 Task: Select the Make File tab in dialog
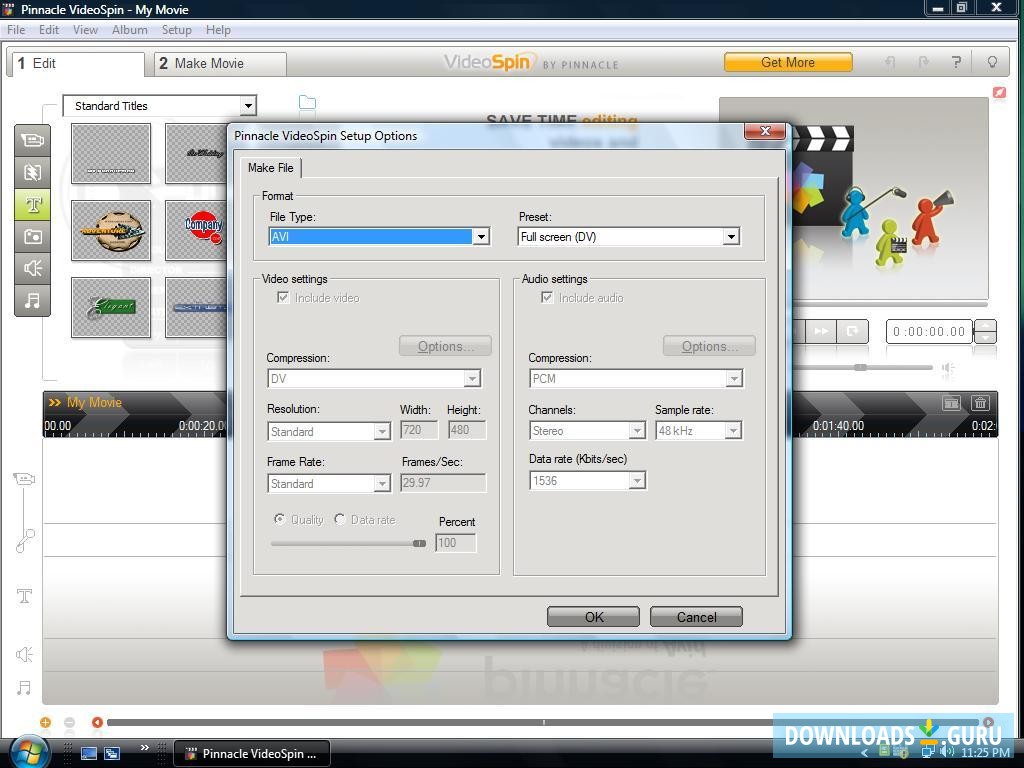[270, 168]
